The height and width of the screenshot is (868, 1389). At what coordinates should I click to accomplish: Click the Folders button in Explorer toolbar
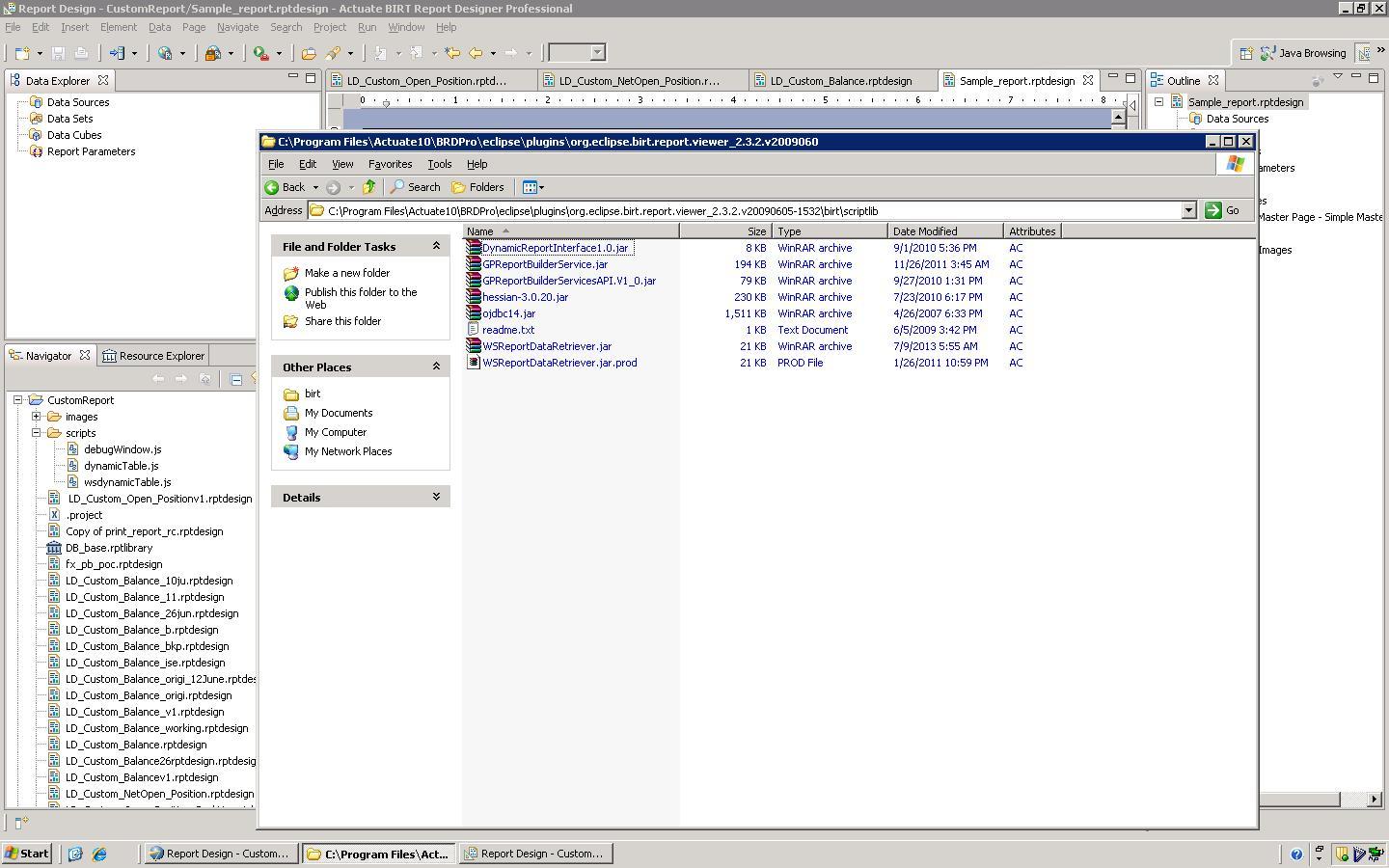(x=478, y=187)
